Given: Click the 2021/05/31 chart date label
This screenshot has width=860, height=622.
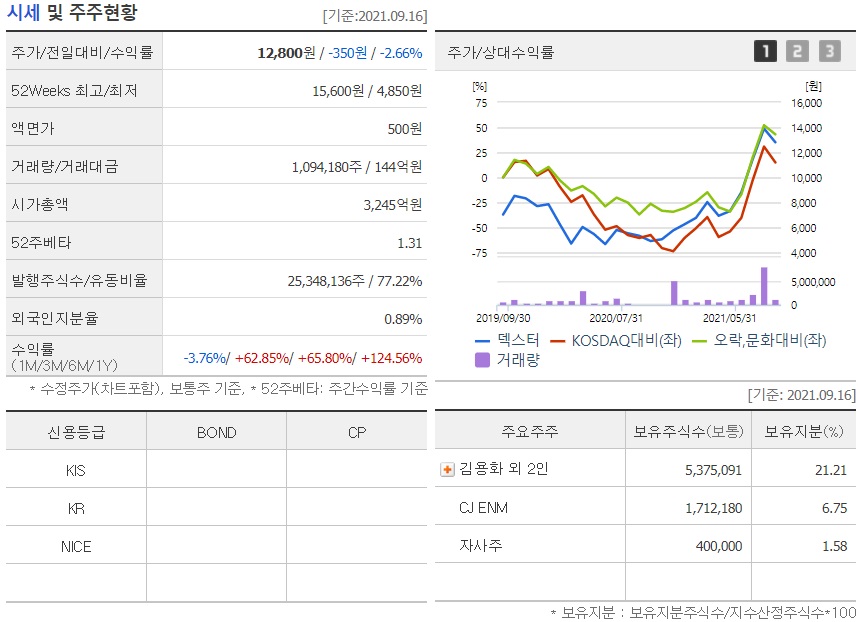Looking at the screenshot, I should [x=729, y=318].
